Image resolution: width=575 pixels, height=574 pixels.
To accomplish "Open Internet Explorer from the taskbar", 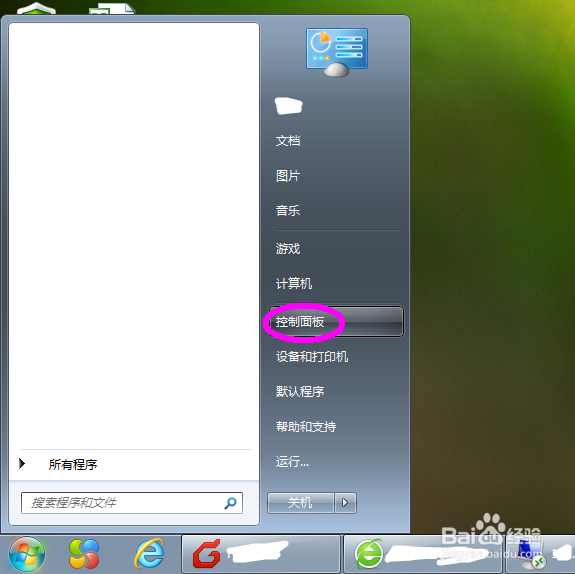I will [149, 554].
